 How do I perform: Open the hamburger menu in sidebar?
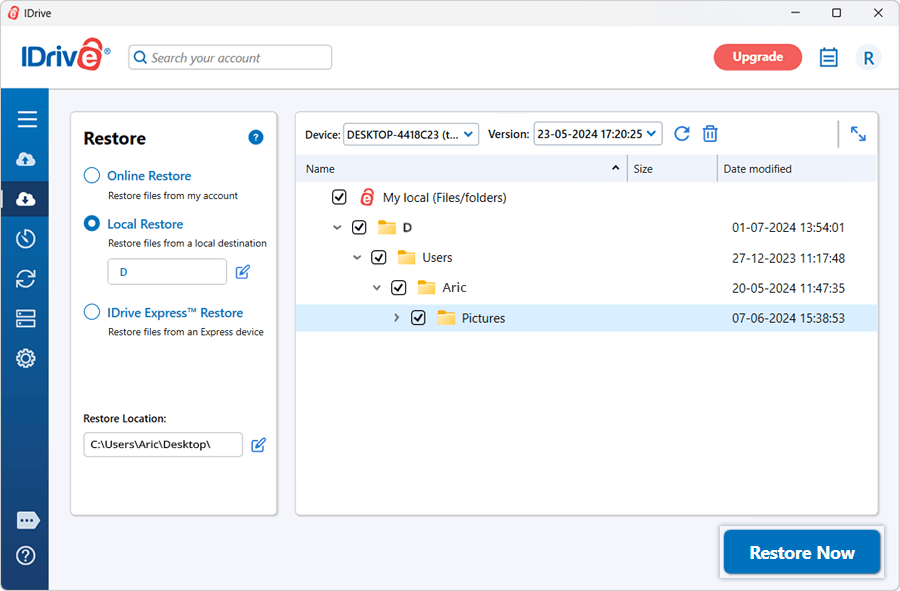[x=27, y=119]
